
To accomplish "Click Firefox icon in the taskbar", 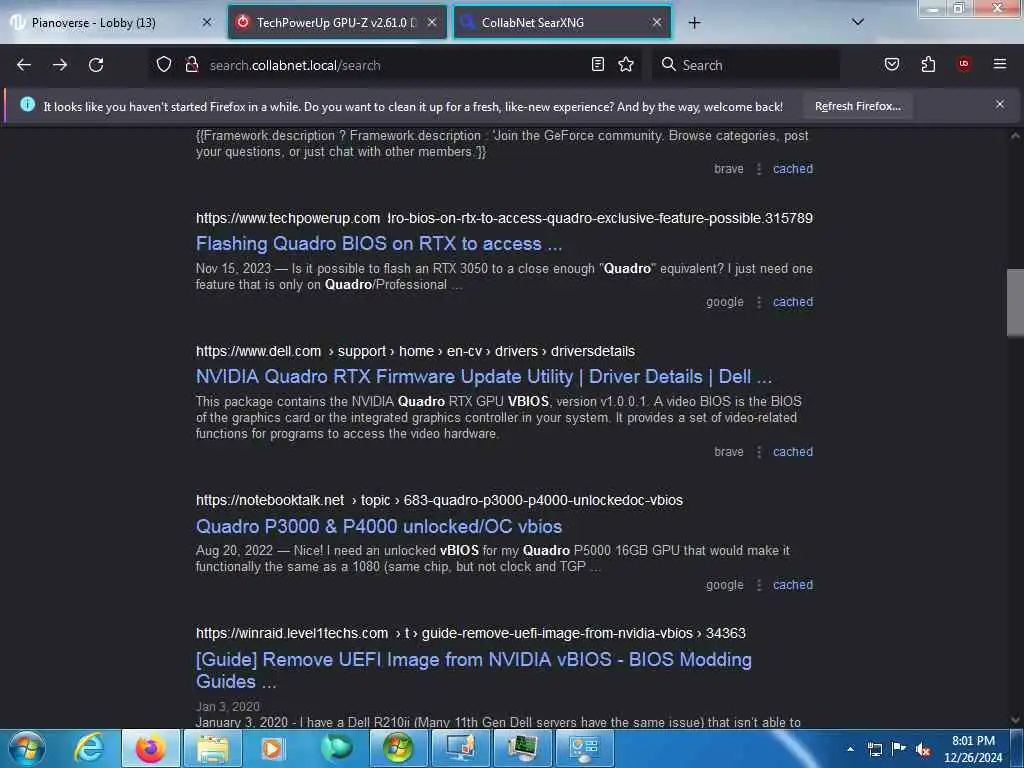I will [150, 748].
